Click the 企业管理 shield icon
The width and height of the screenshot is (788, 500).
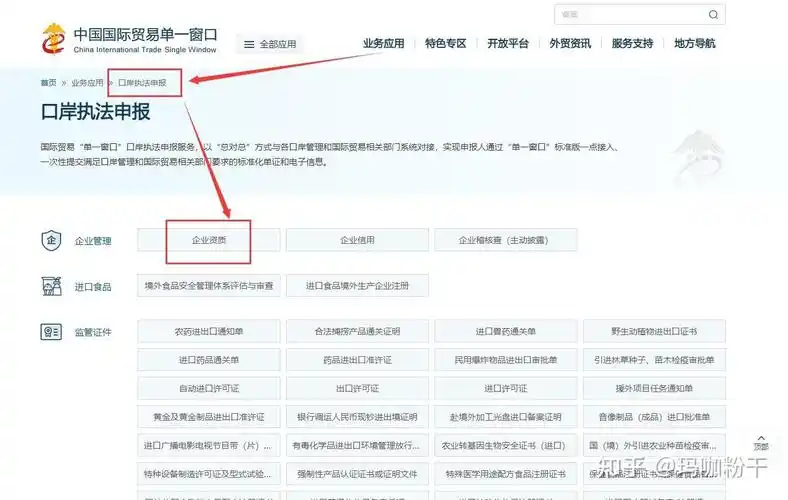point(51,241)
